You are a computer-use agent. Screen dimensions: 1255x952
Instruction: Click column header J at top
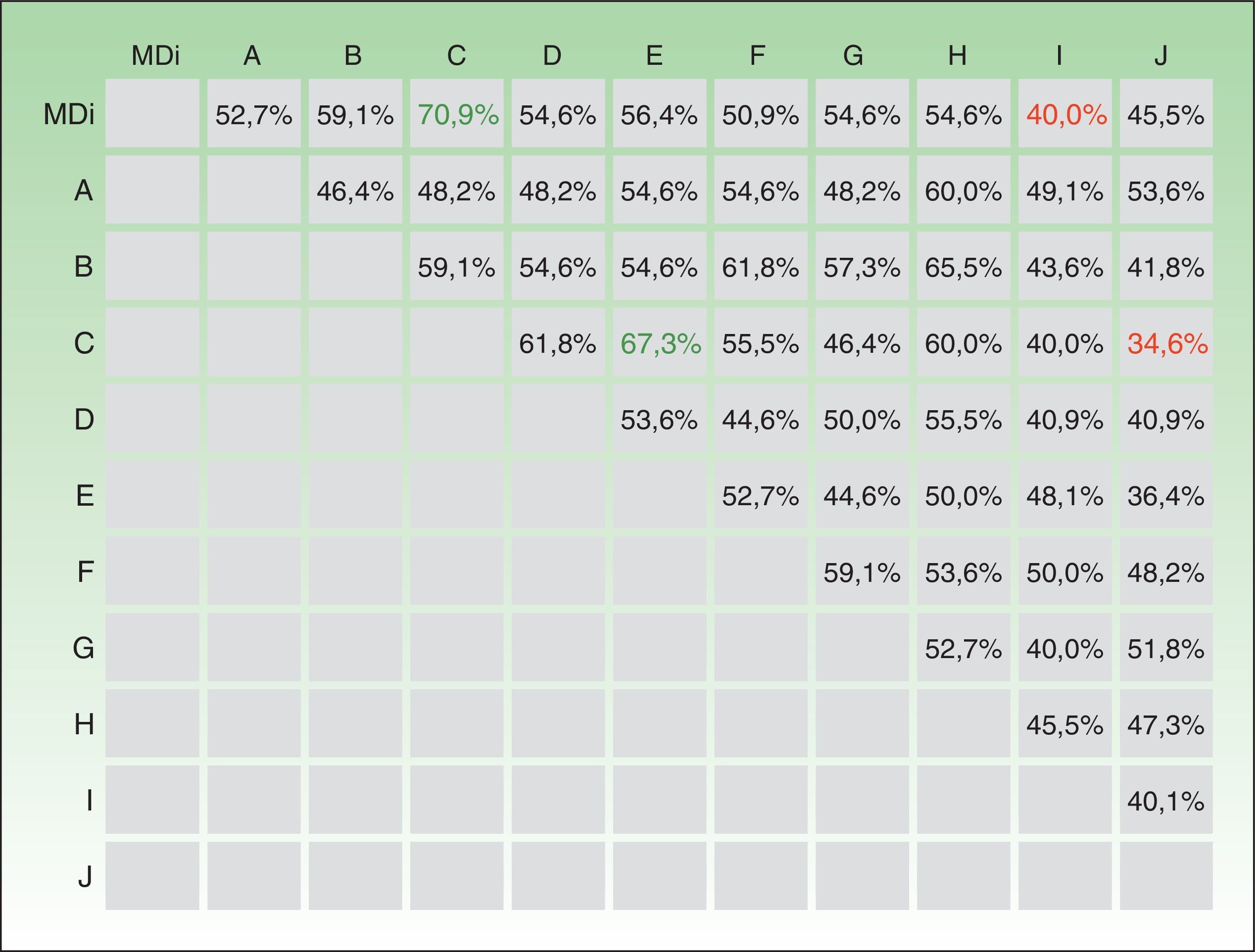[x=1161, y=55]
